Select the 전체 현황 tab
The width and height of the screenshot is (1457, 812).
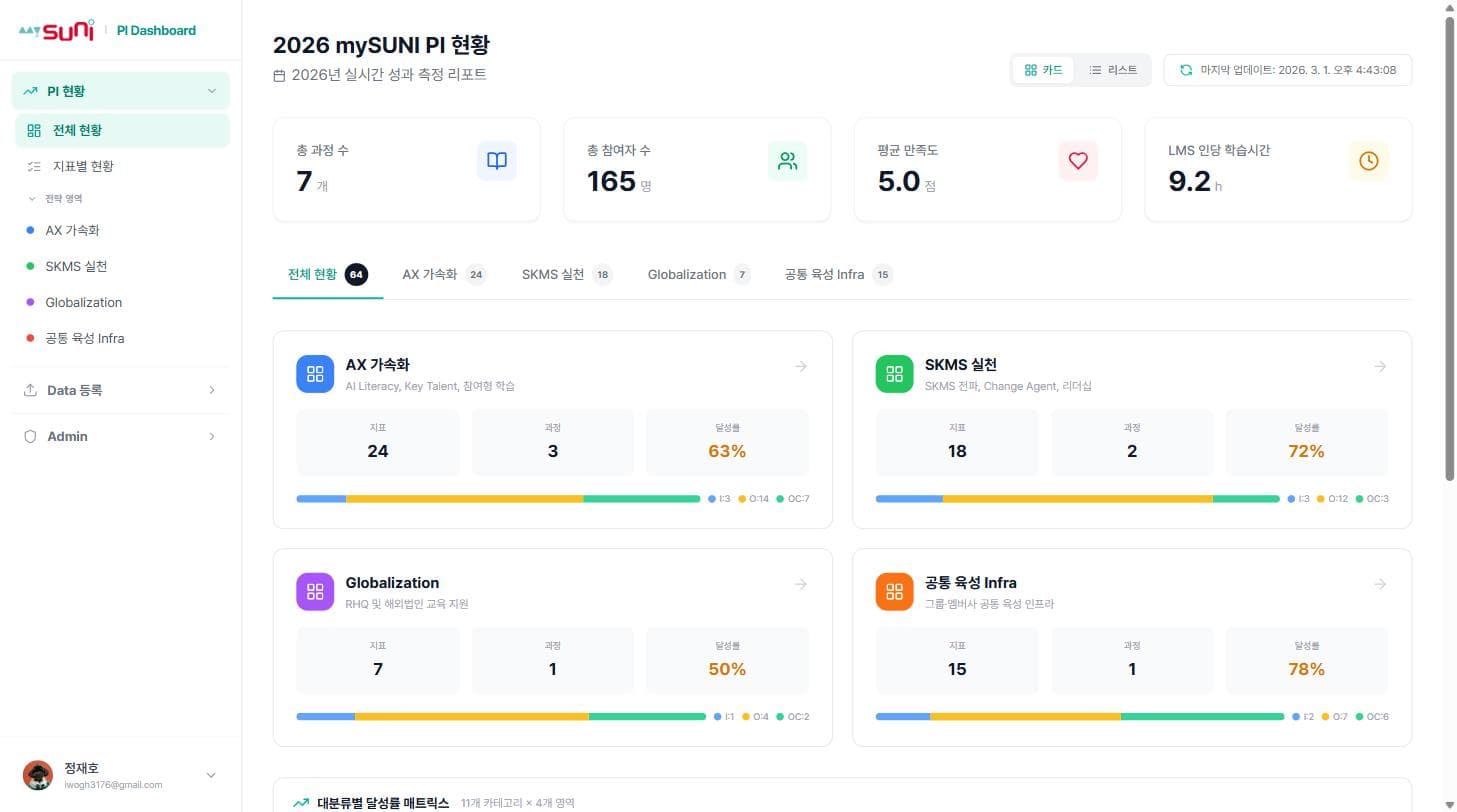coord(328,274)
